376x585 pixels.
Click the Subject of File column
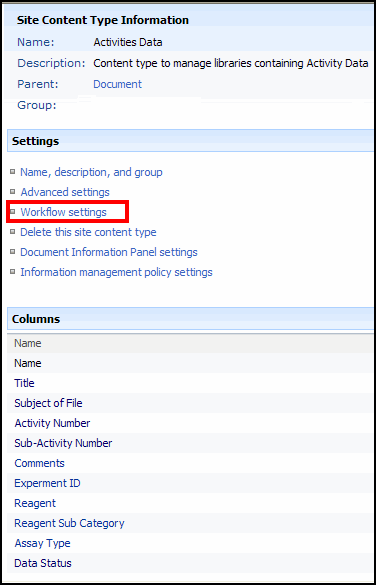coord(48,403)
